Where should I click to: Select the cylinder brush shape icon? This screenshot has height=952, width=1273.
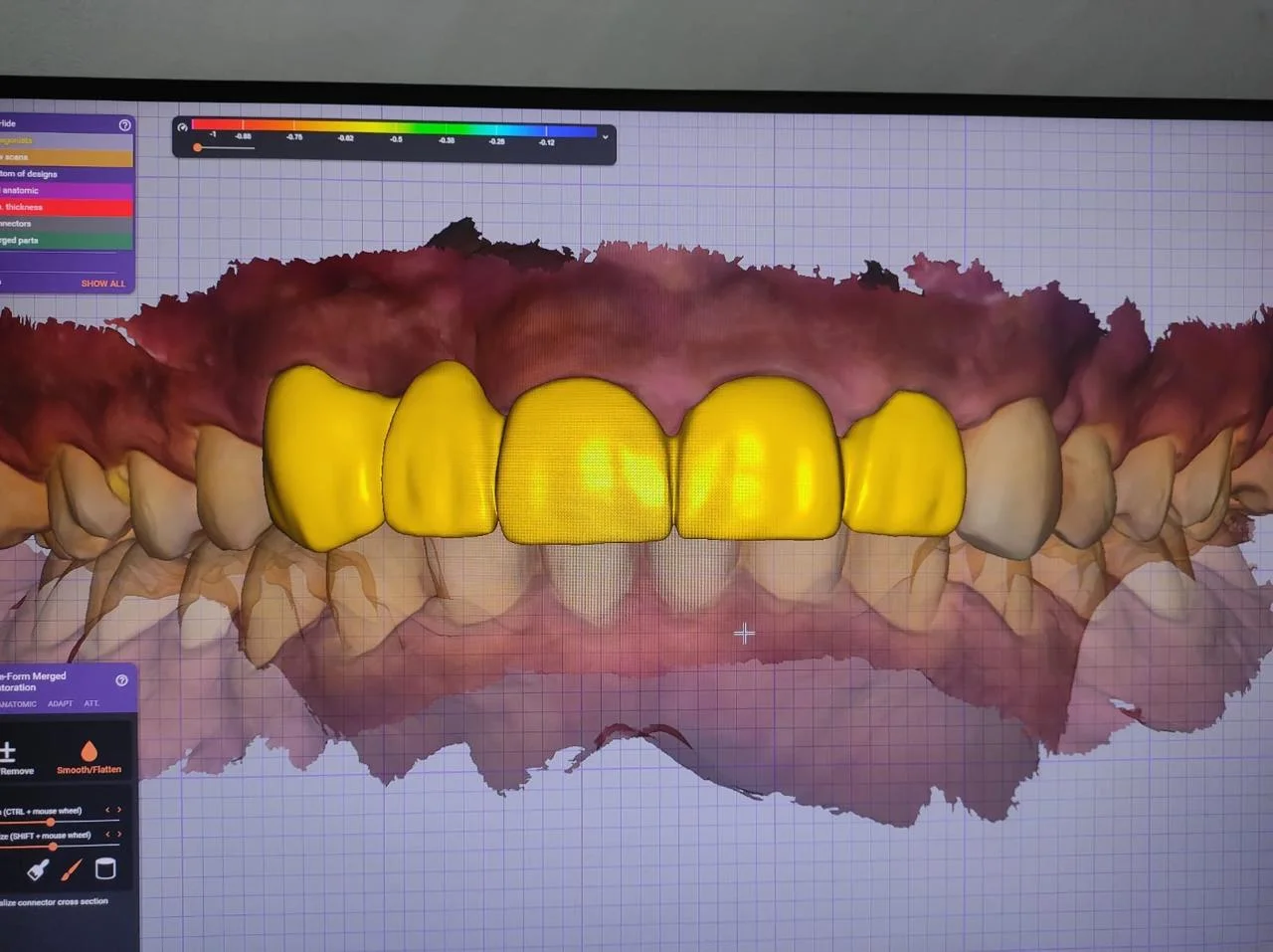click(105, 867)
